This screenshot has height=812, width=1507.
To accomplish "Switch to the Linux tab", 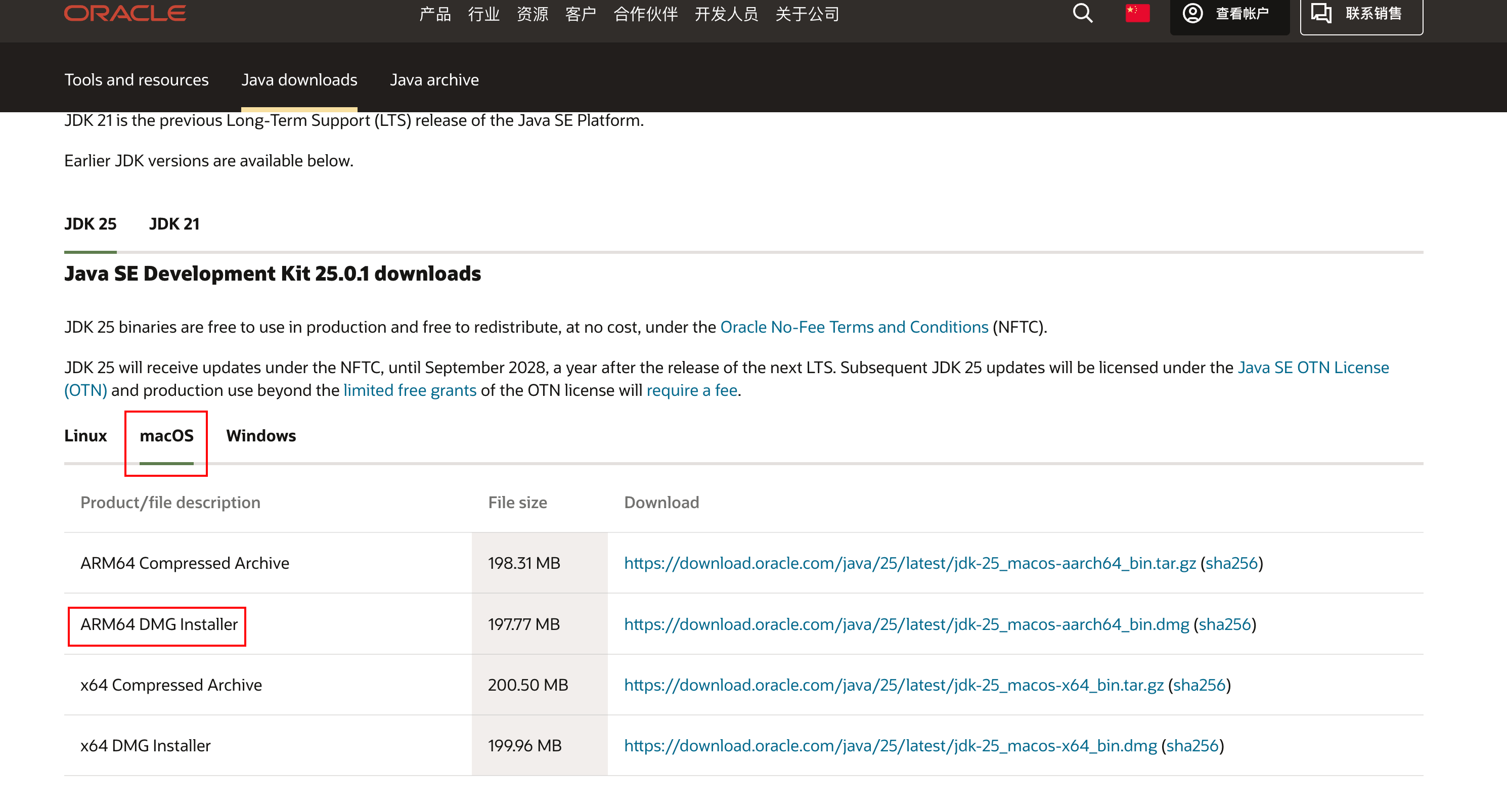I will [x=85, y=436].
